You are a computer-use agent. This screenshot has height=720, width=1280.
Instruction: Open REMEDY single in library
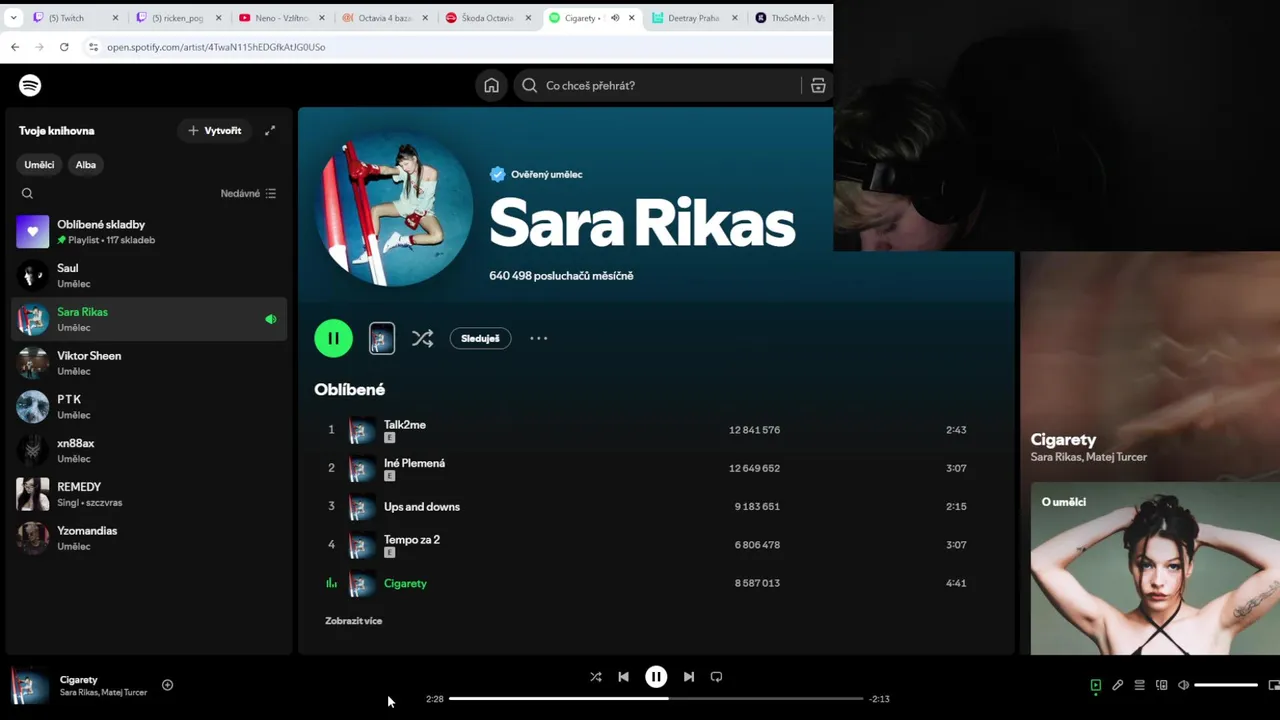[150, 494]
